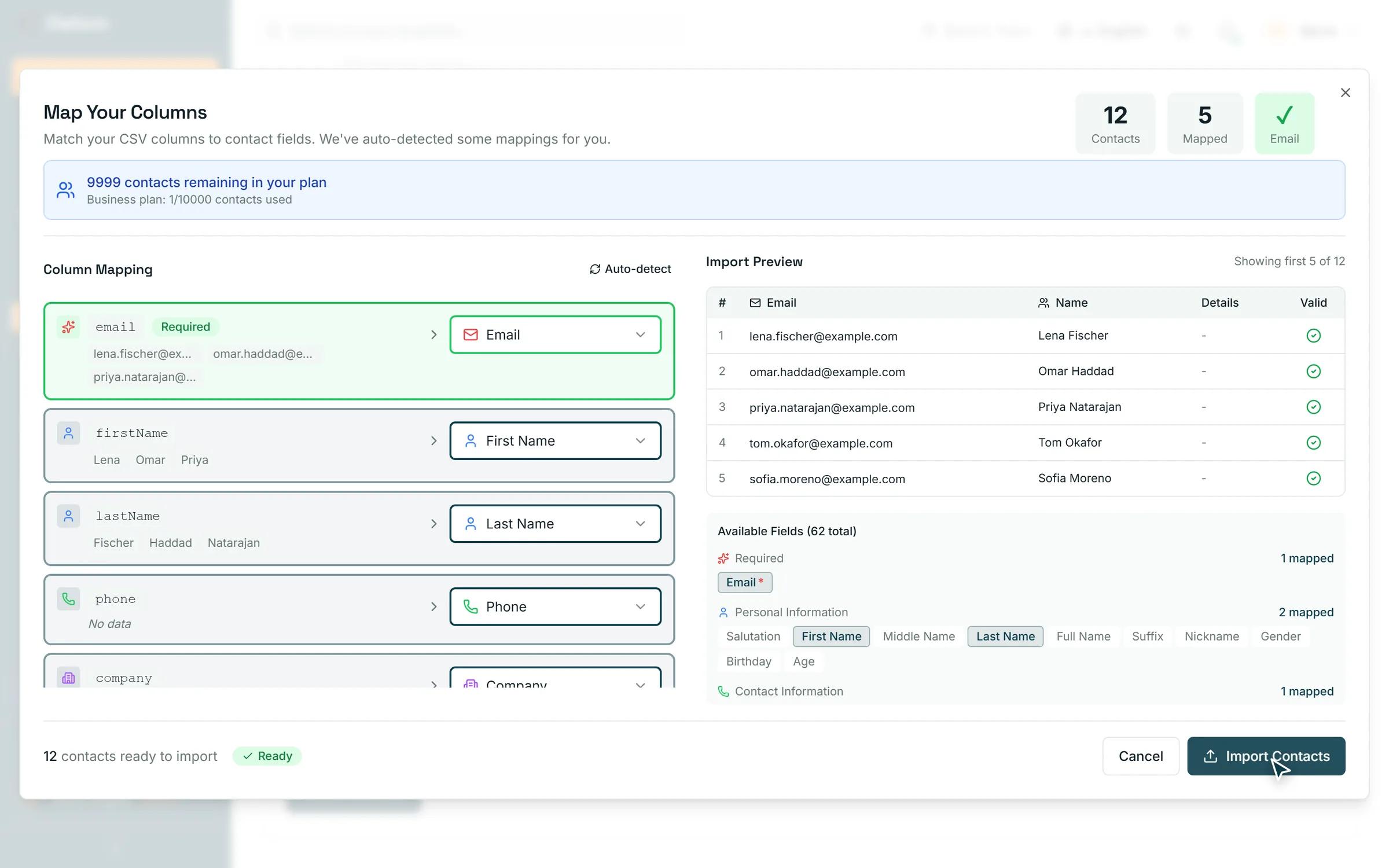Close the Map Your Columns dialog
This screenshot has width=1389, height=868.
1345,93
